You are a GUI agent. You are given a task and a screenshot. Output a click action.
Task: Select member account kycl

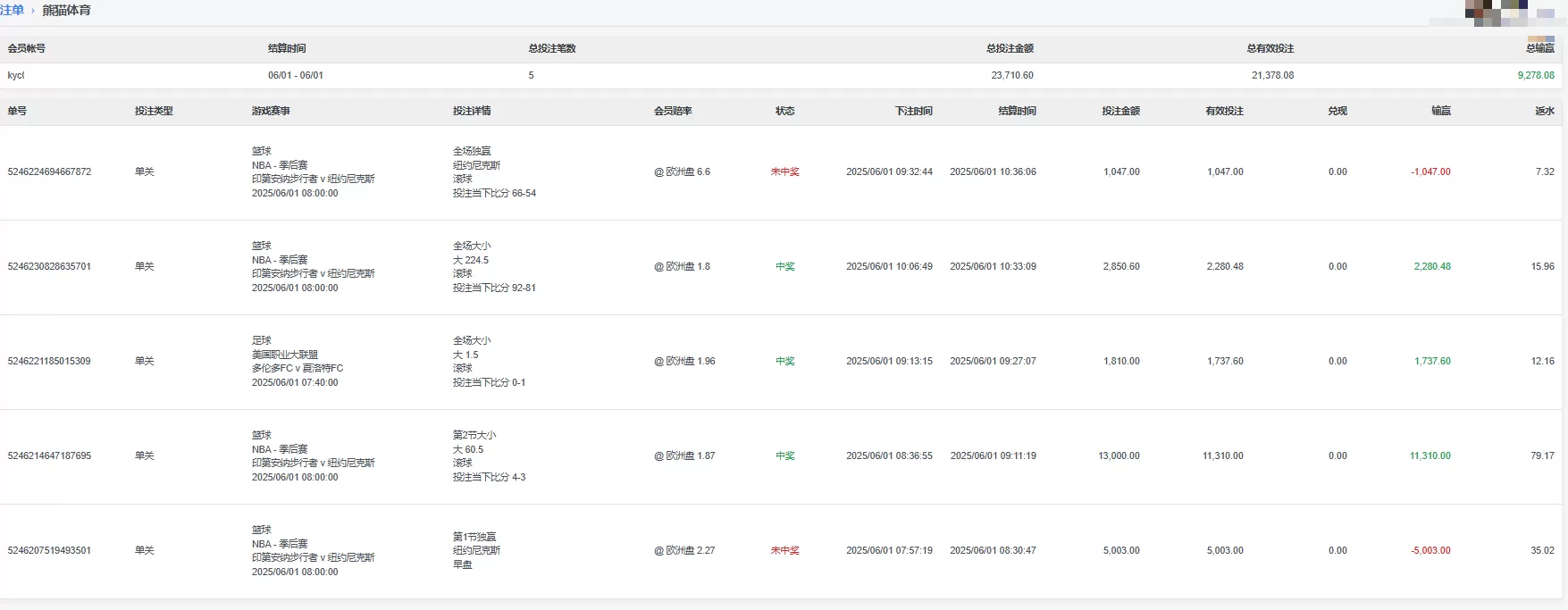(x=16, y=75)
